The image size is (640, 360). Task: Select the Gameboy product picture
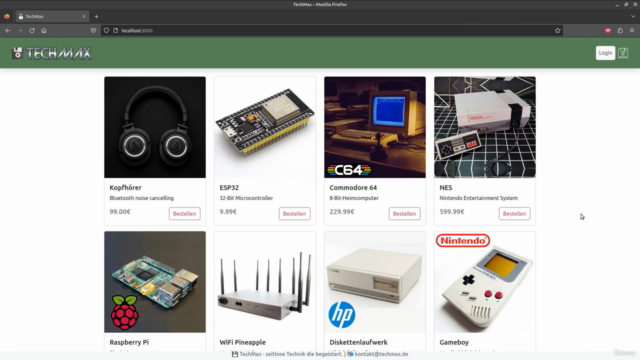pos(485,282)
